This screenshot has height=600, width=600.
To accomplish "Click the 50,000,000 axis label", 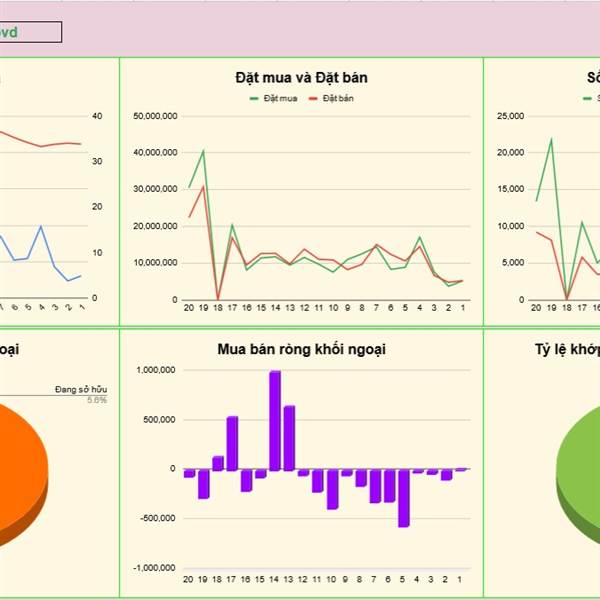I will pos(155,116).
